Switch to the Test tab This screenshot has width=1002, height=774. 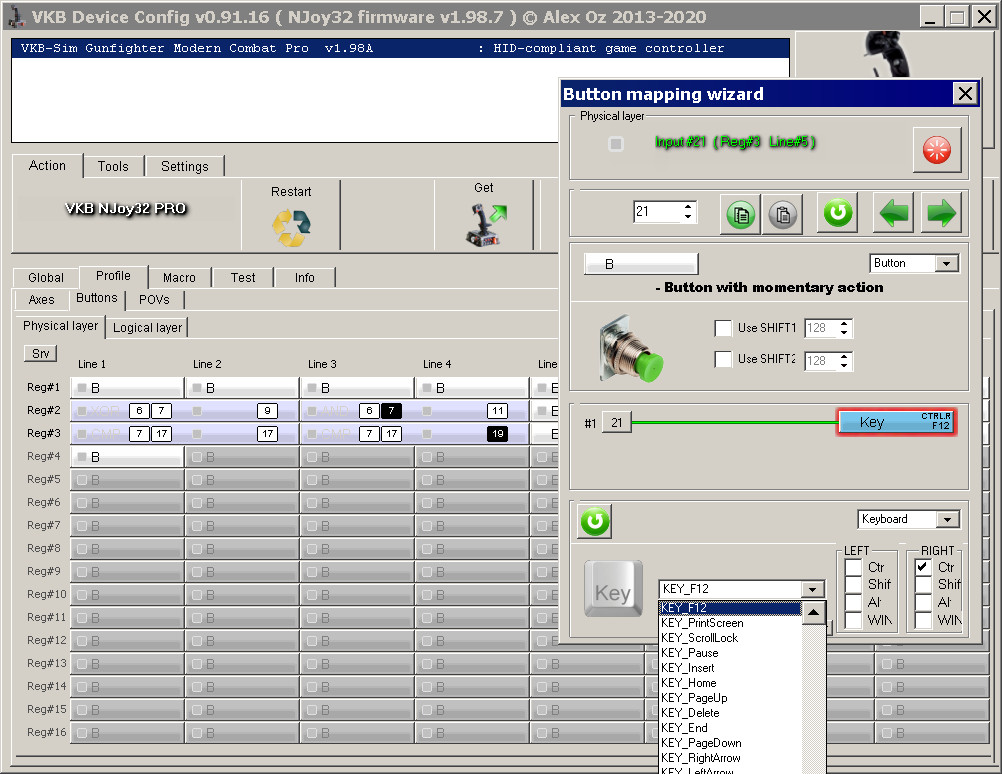coord(243,277)
